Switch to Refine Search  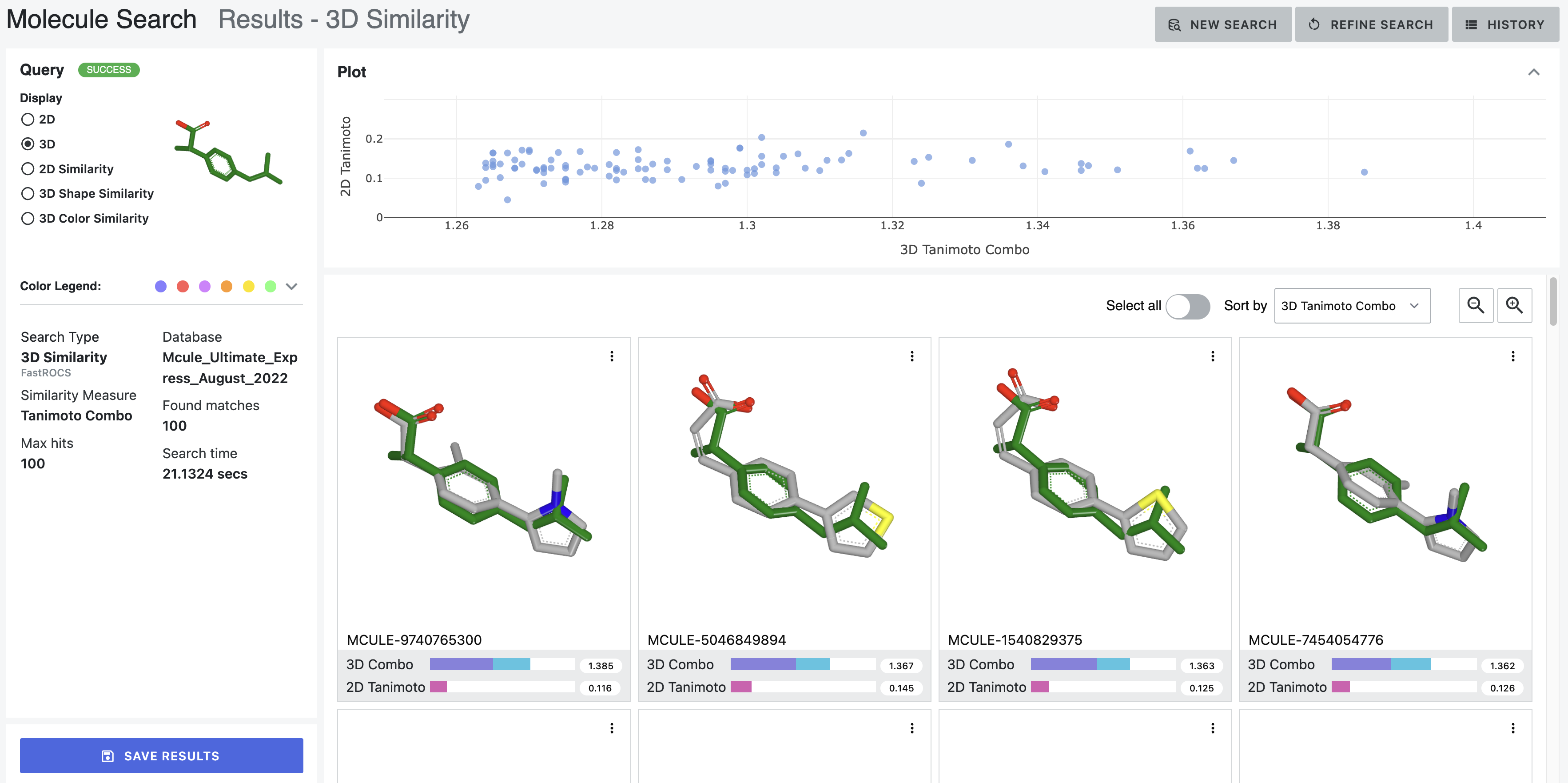click(1371, 24)
